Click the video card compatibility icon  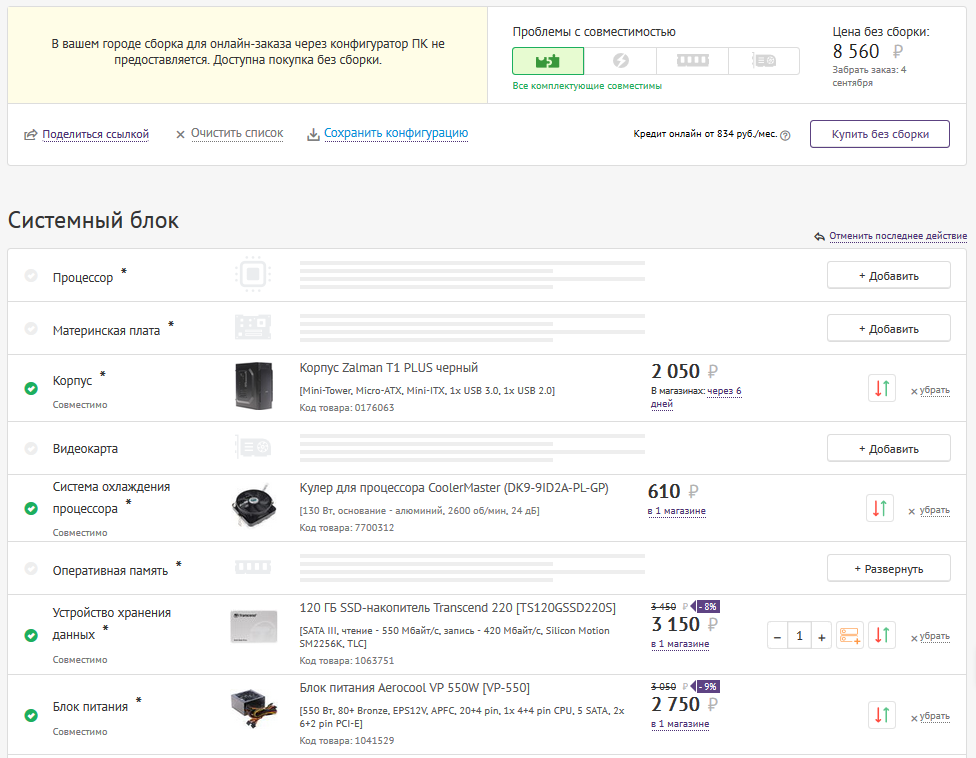[x=764, y=61]
